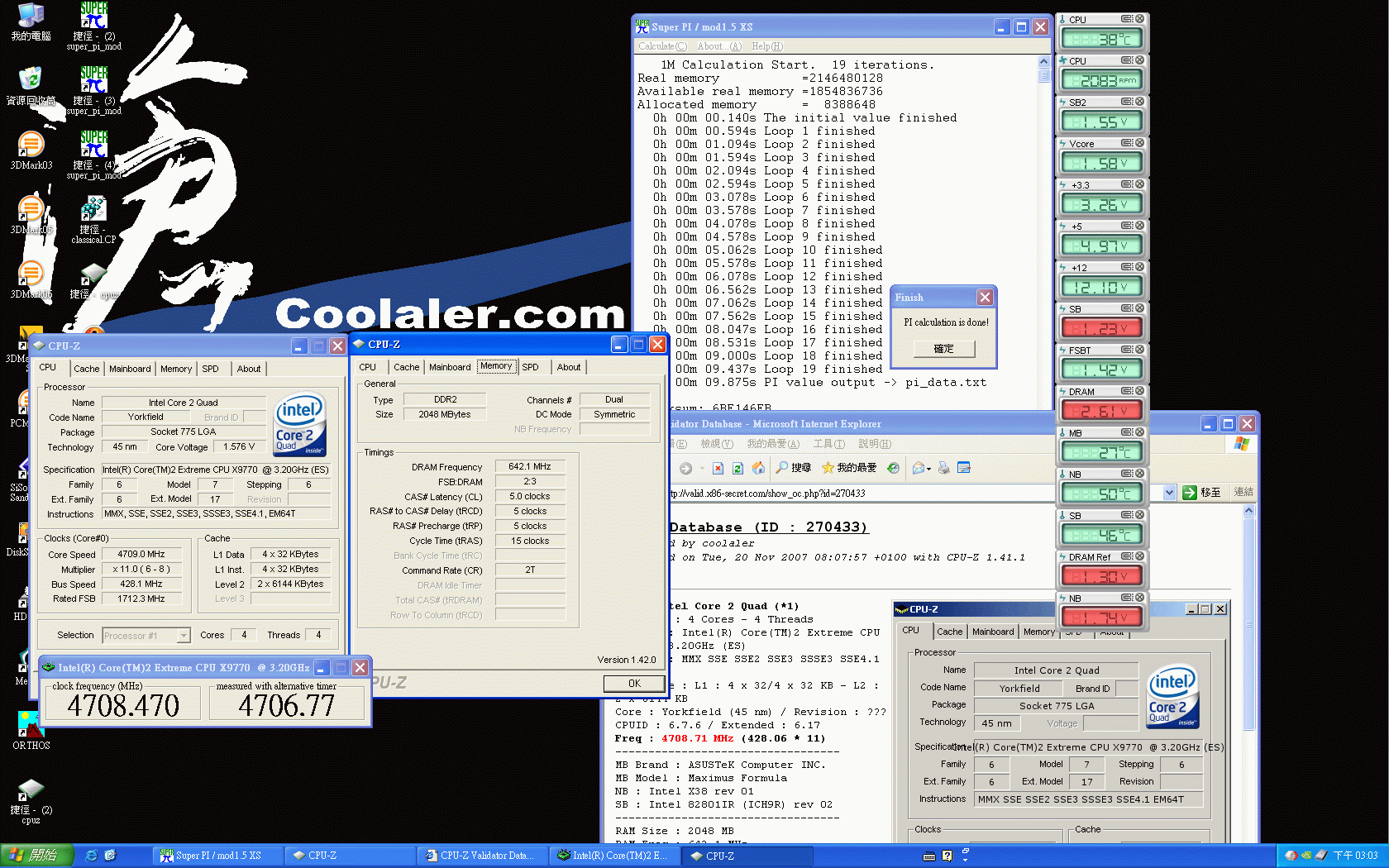Open the Calculate menu in Super PI
This screenshot has height=868, width=1389.
662,46
